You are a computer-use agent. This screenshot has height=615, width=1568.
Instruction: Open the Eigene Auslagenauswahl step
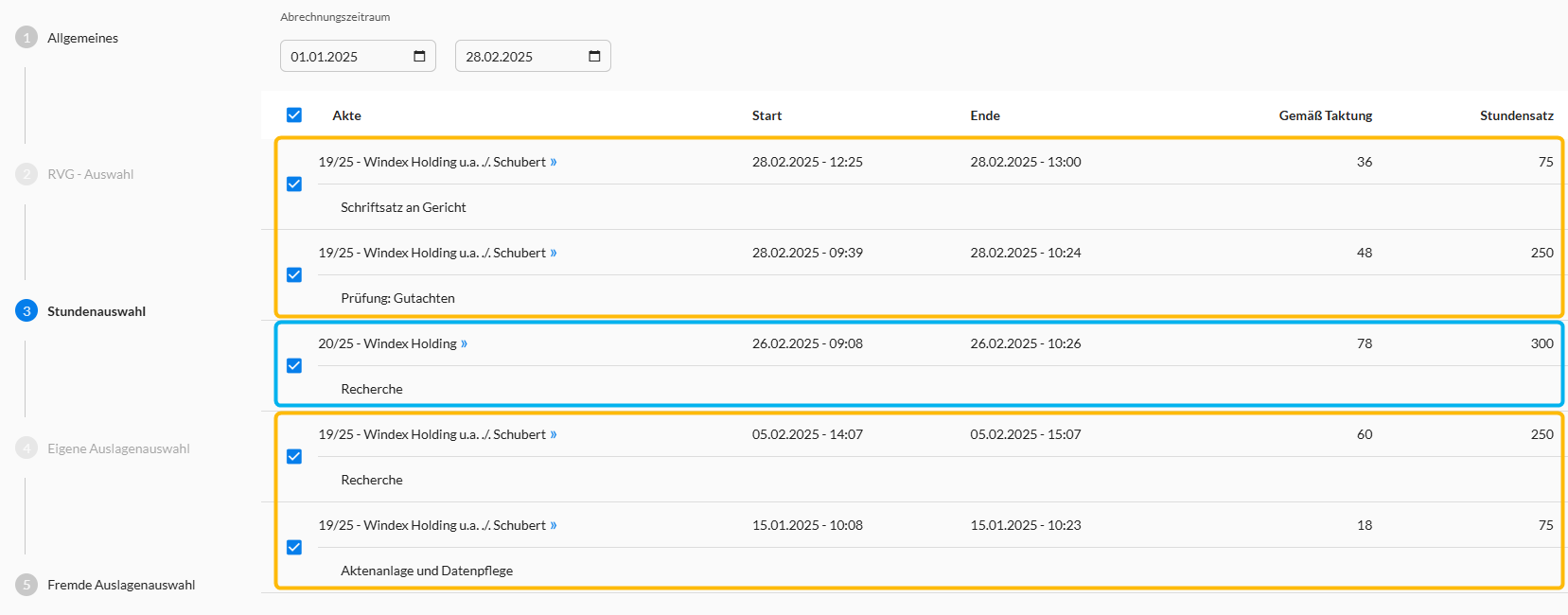[118, 448]
